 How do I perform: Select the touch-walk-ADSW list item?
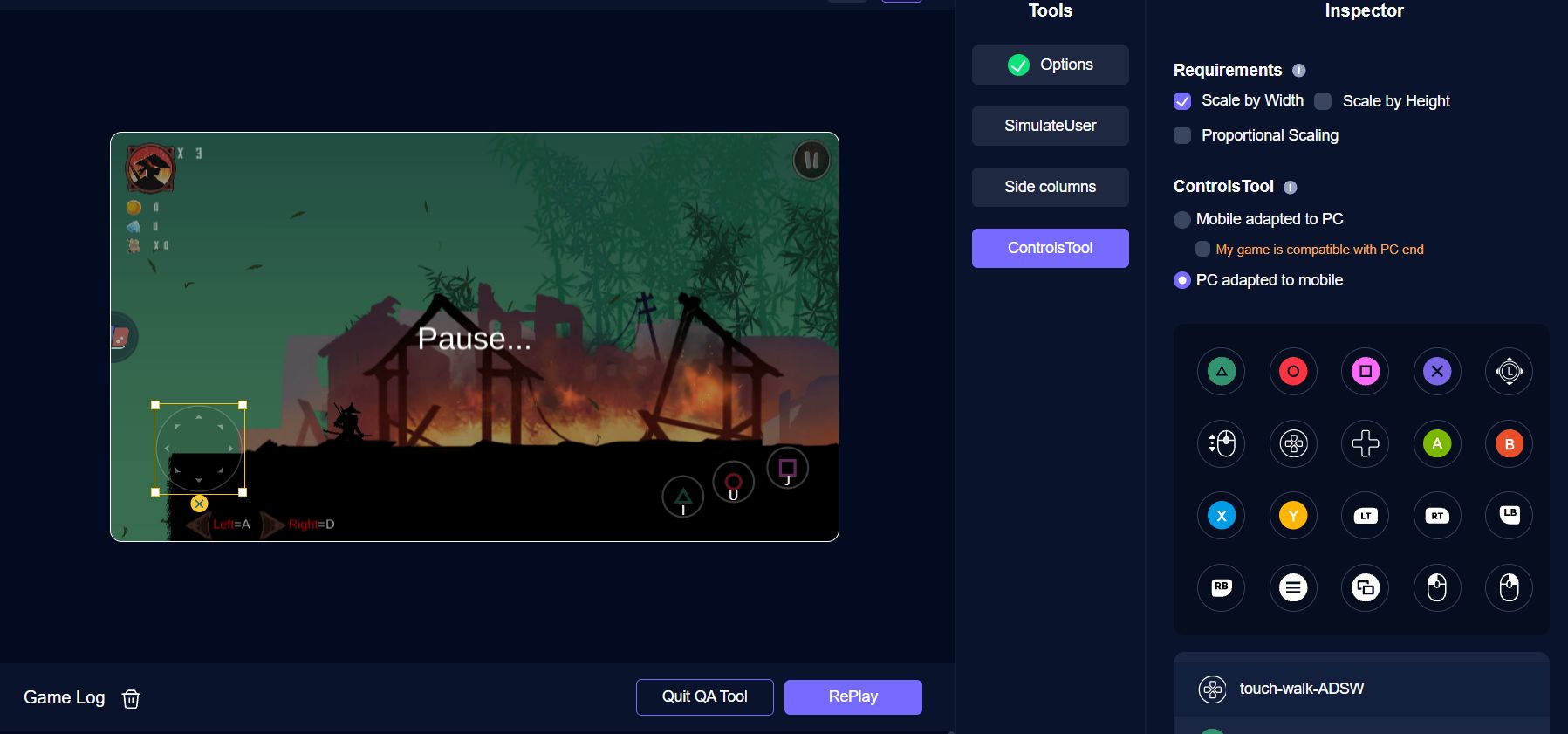(x=1301, y=689)
